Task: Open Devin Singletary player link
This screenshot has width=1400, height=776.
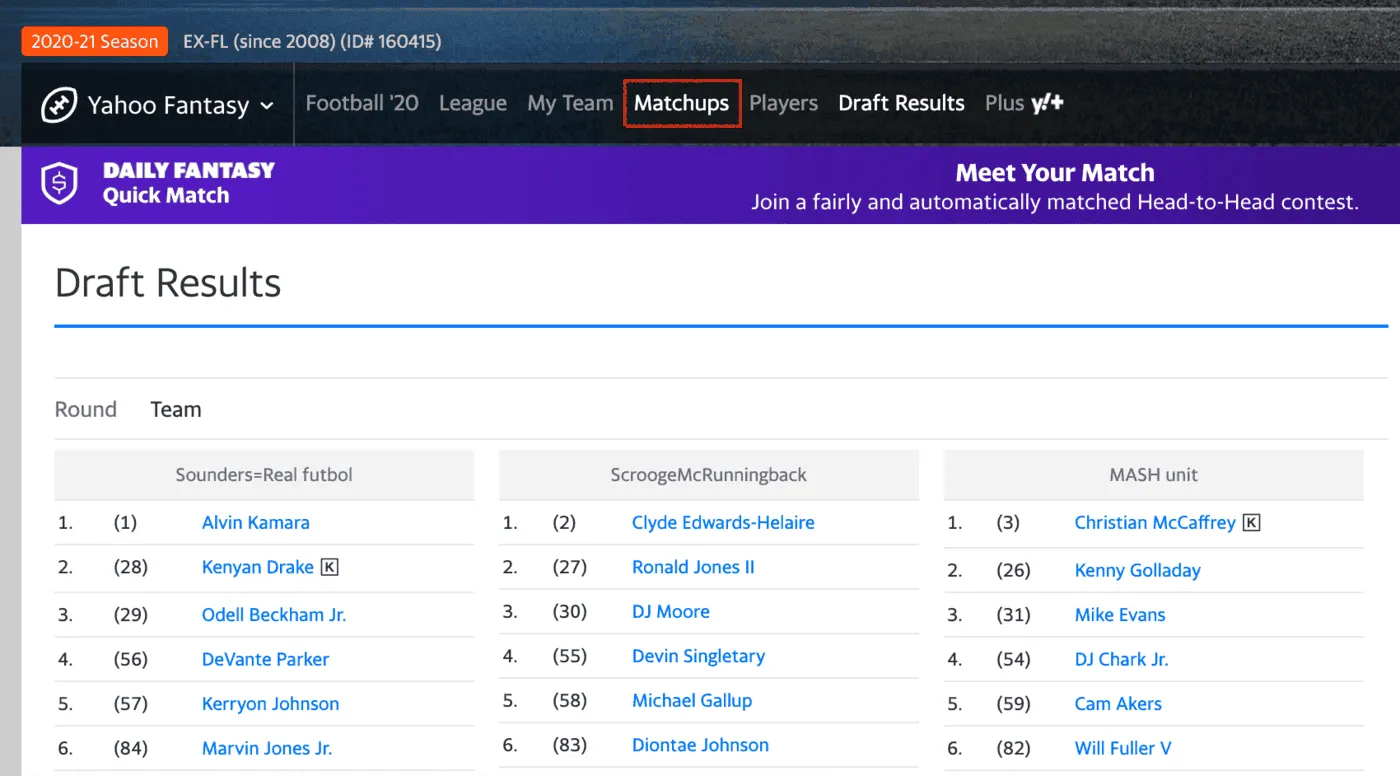Action: (x=698, y=656)
